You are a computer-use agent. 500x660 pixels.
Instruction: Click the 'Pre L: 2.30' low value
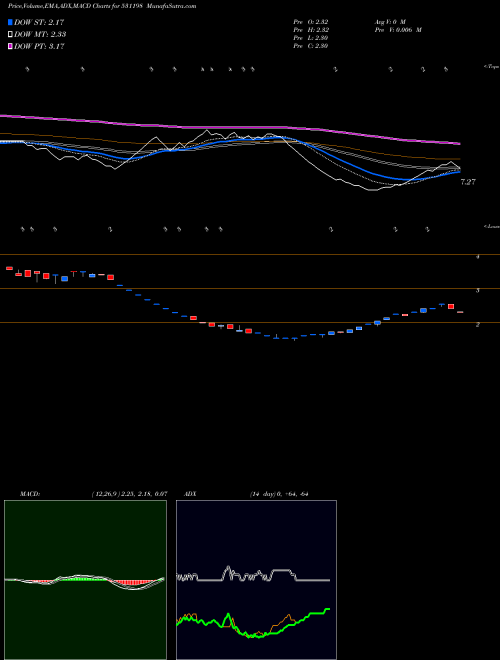click(311, 38)
